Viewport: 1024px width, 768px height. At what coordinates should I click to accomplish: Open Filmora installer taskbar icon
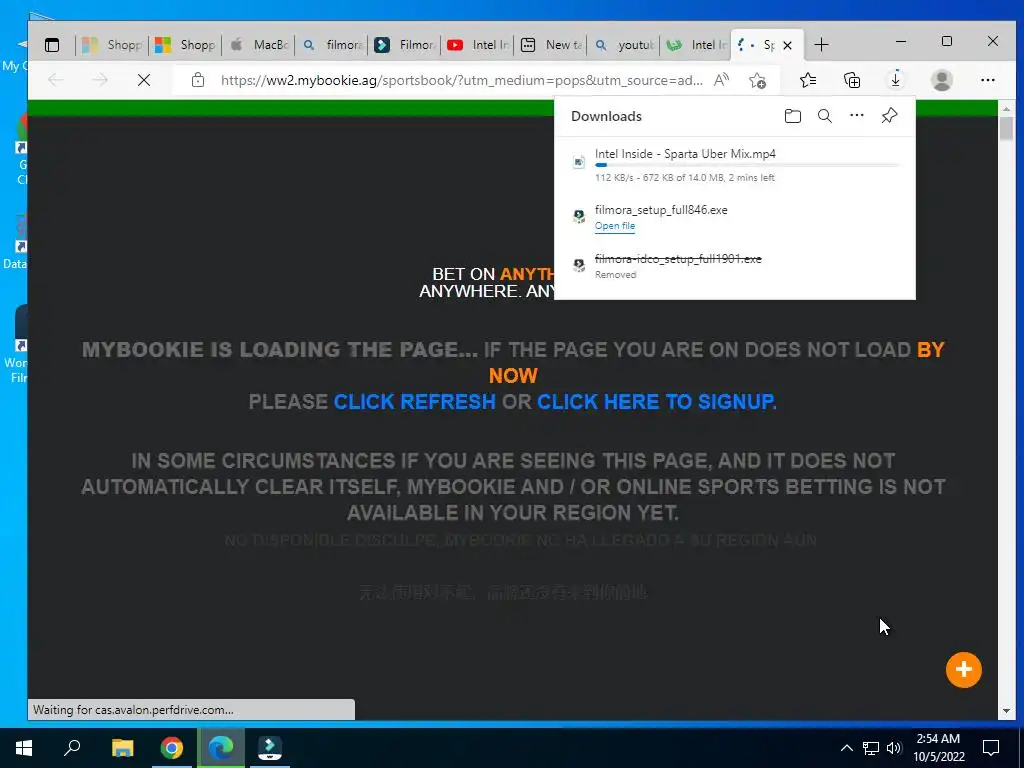[x=270, y=748]
